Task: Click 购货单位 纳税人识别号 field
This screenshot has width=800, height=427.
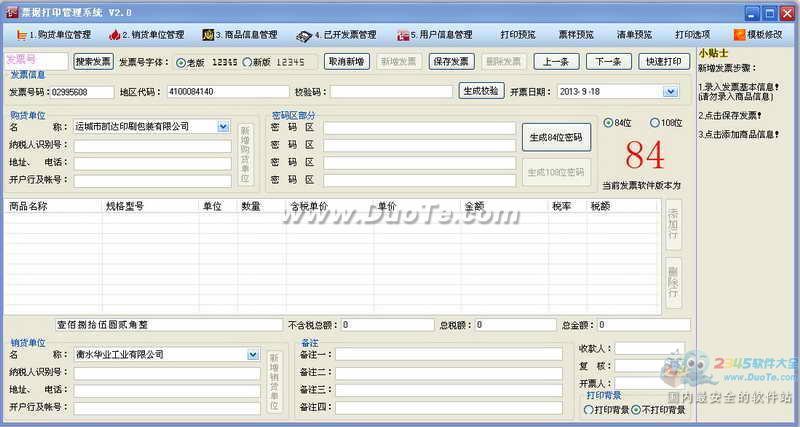Action: [153, 146]
